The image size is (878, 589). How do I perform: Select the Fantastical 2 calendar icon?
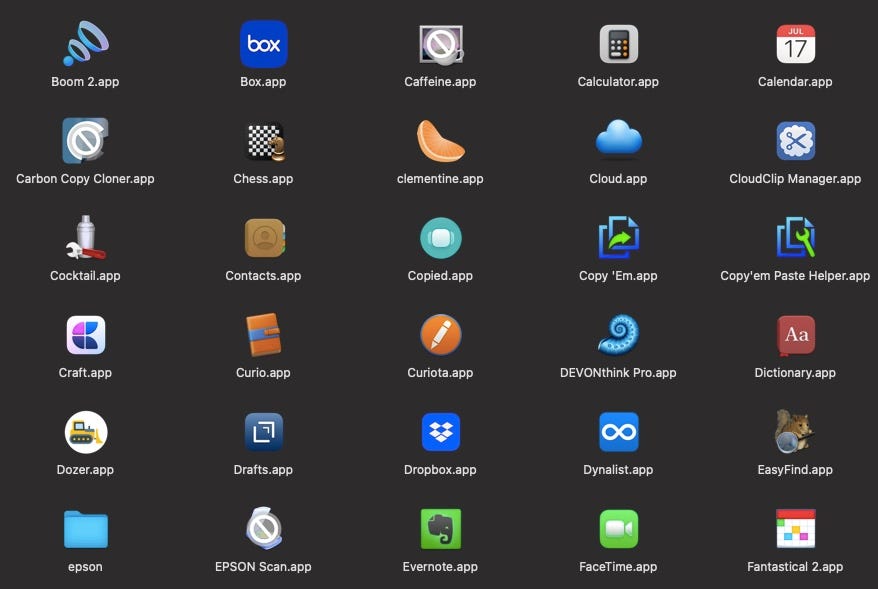pos(795,529)
